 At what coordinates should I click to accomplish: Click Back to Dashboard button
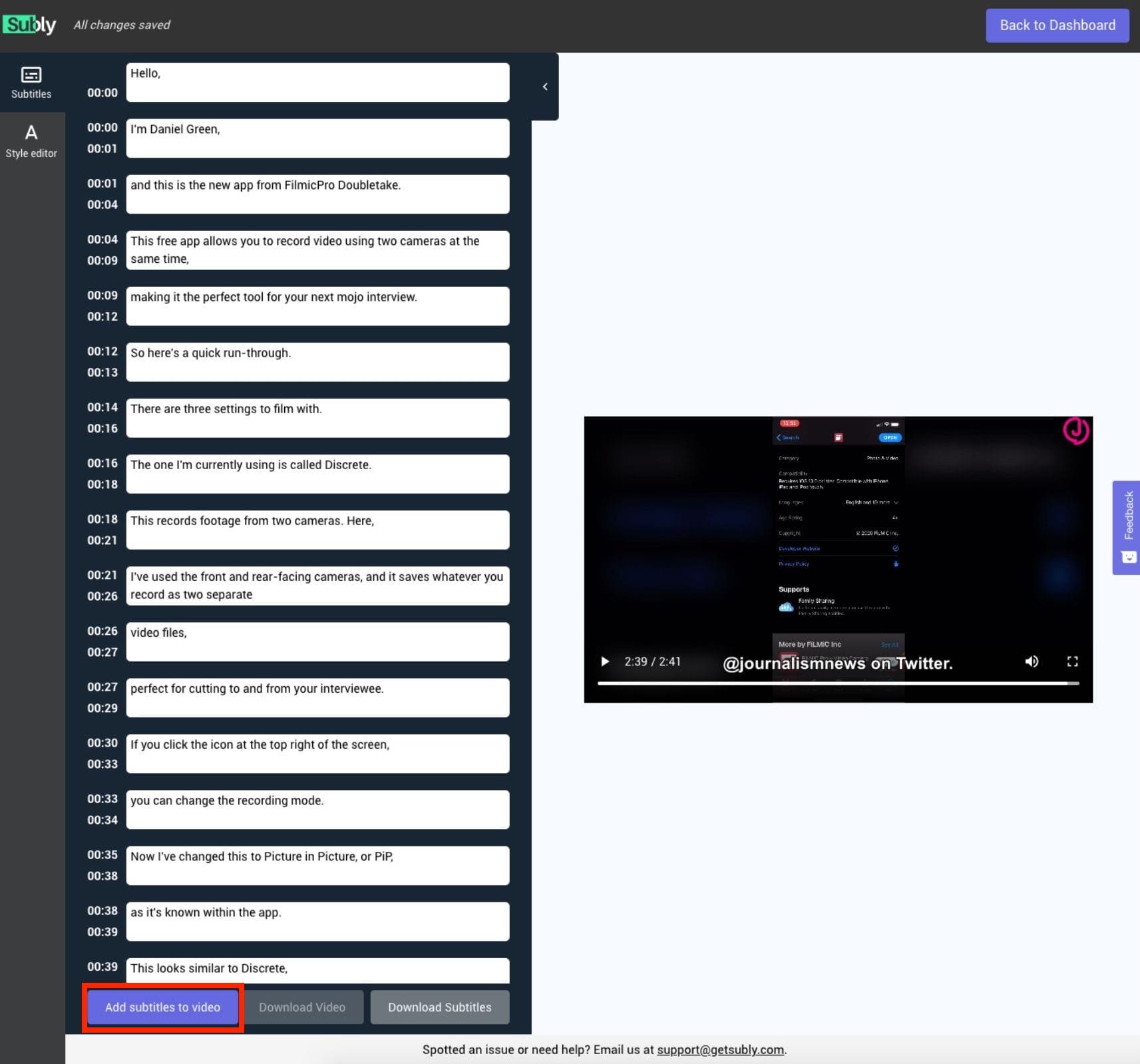tap(1057, 25)
